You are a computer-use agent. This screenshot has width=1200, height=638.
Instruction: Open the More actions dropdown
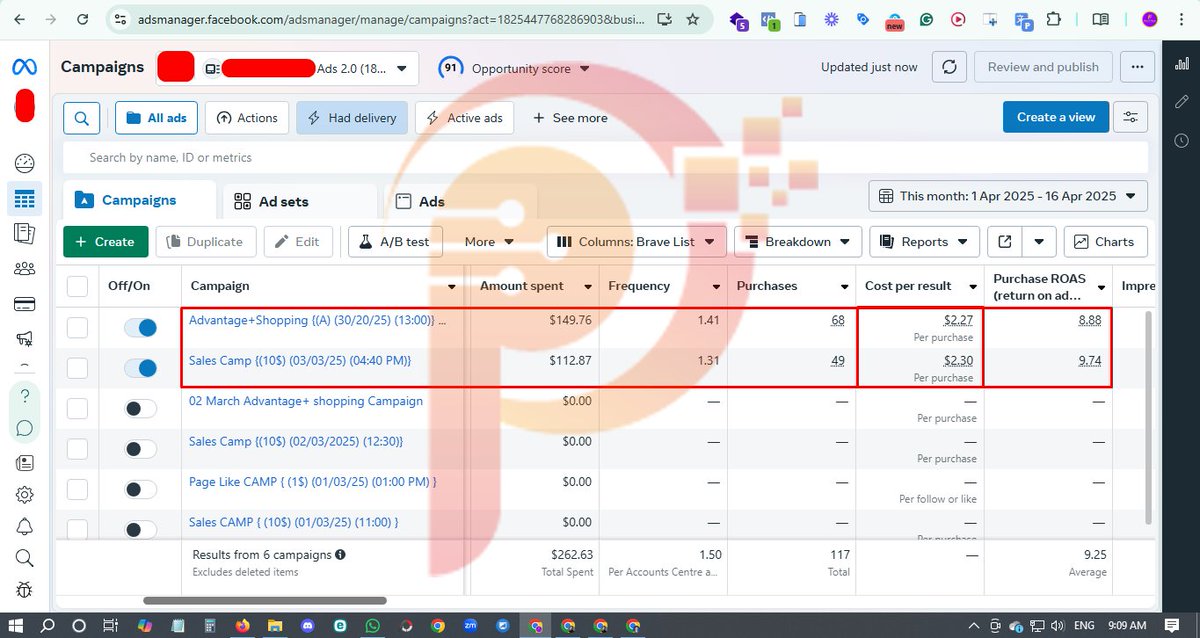pos(489,241)
